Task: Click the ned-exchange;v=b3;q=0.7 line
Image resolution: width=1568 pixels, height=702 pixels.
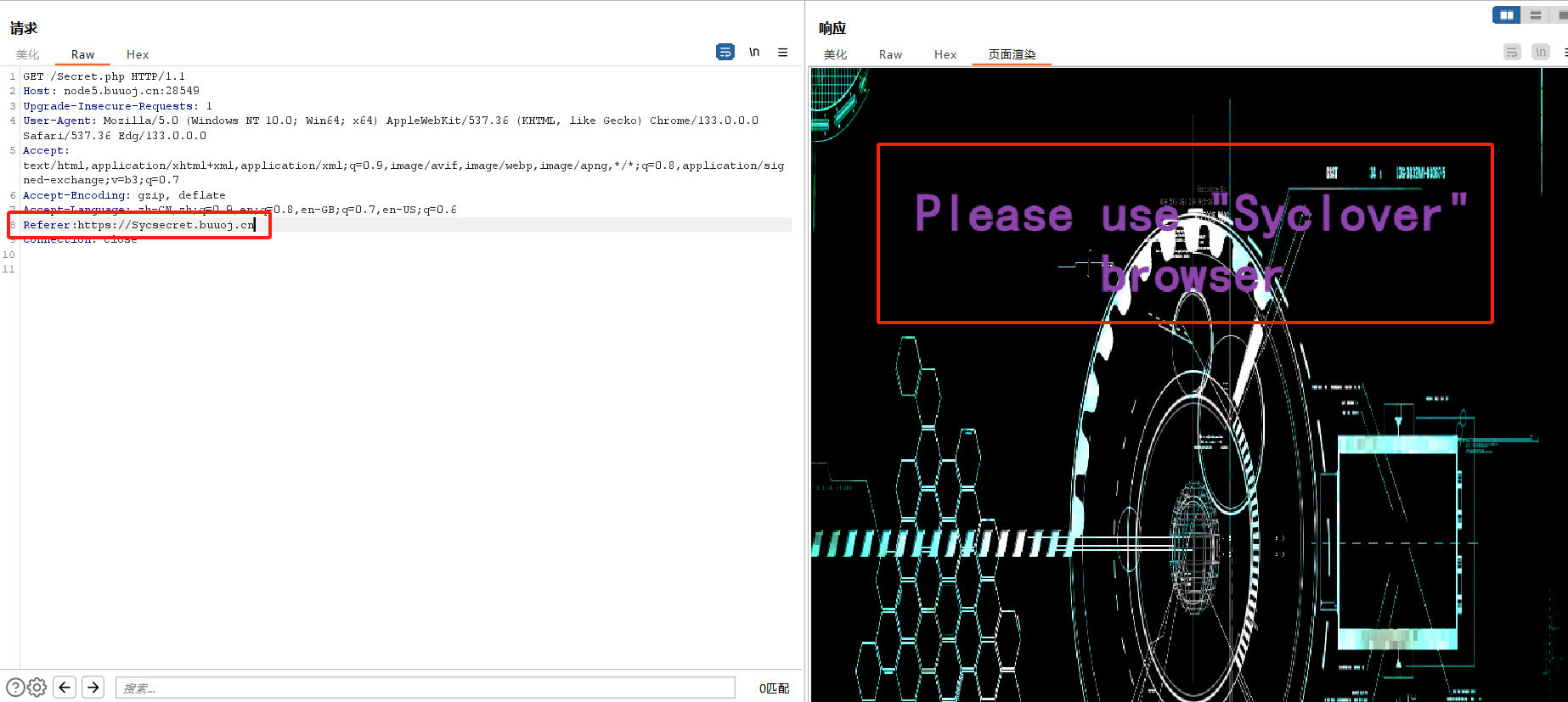Action: click(101, 180)
